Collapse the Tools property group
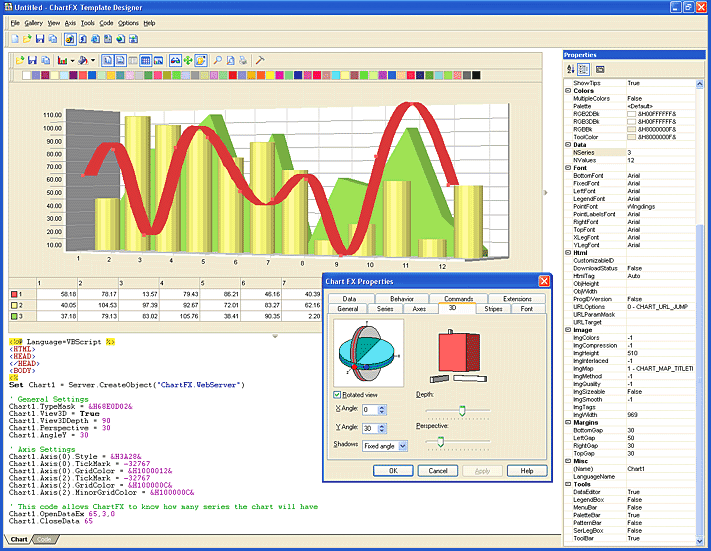 click(x=568, y=484)
